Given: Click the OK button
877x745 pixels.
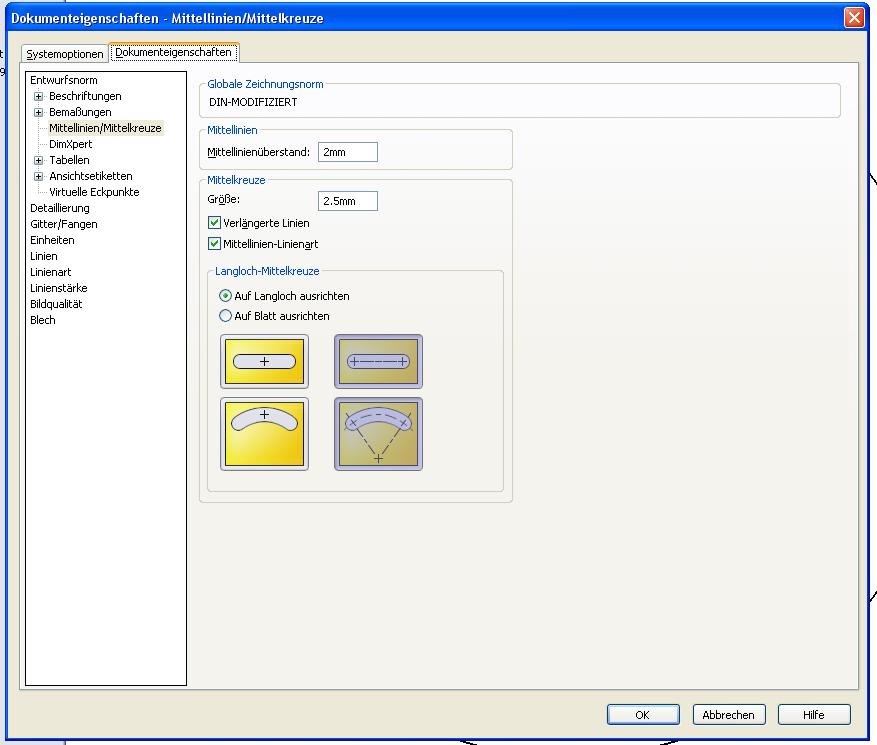Looking at the screenshot, I should (x=642, y=714).
